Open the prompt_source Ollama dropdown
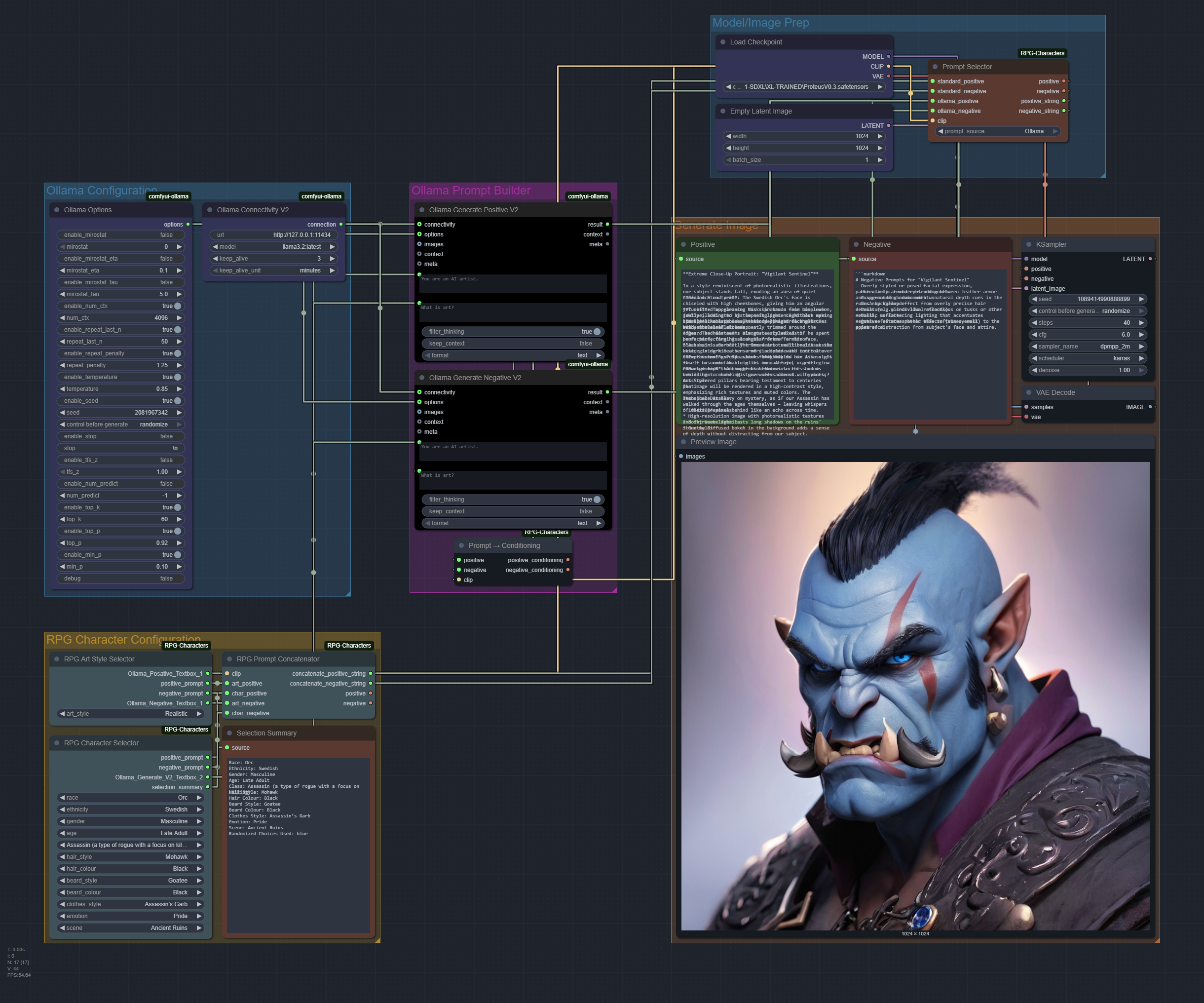This screenshot has width=1204, height=1003. [x=998, y=131]
